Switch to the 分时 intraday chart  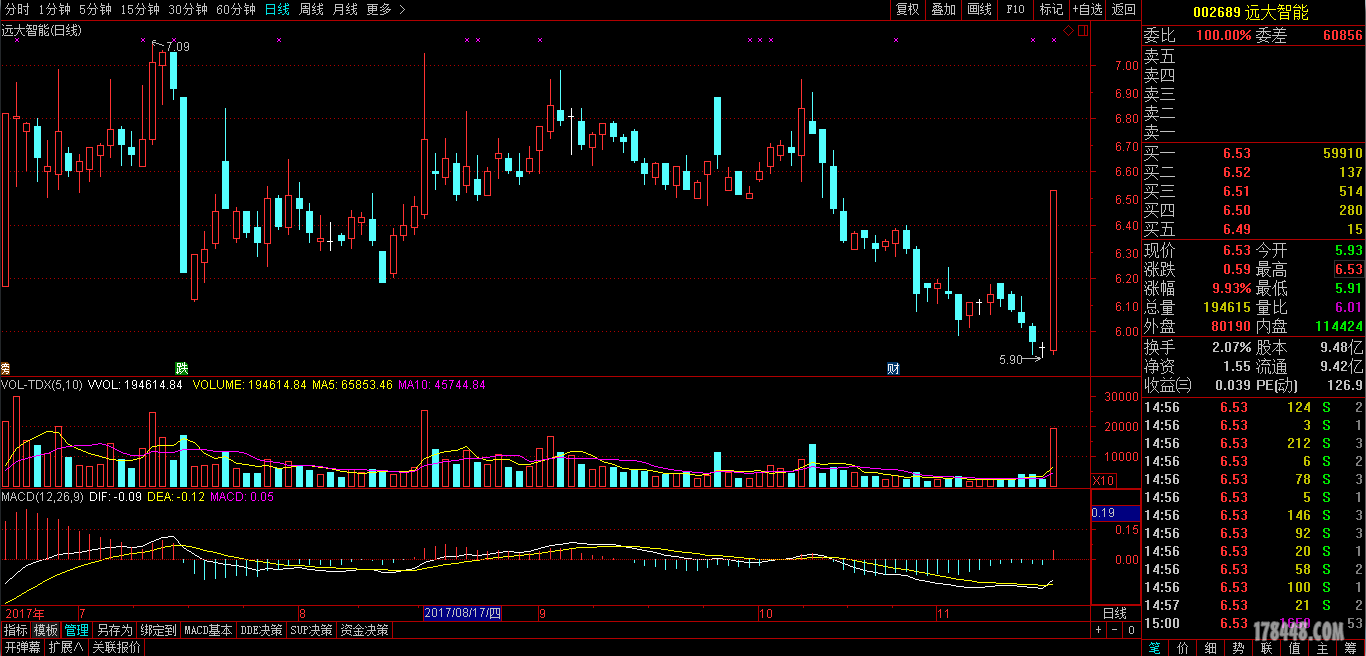[x=17, y=9]
